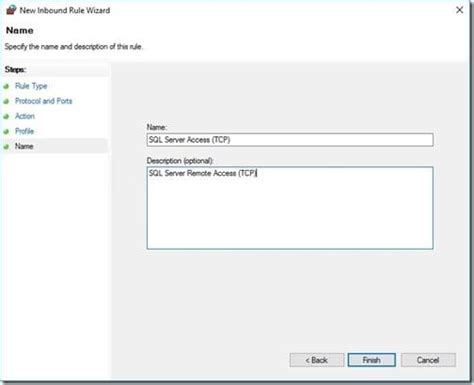
Task: Click 'Specify the name and description' text
Action: tap(74, 47)
